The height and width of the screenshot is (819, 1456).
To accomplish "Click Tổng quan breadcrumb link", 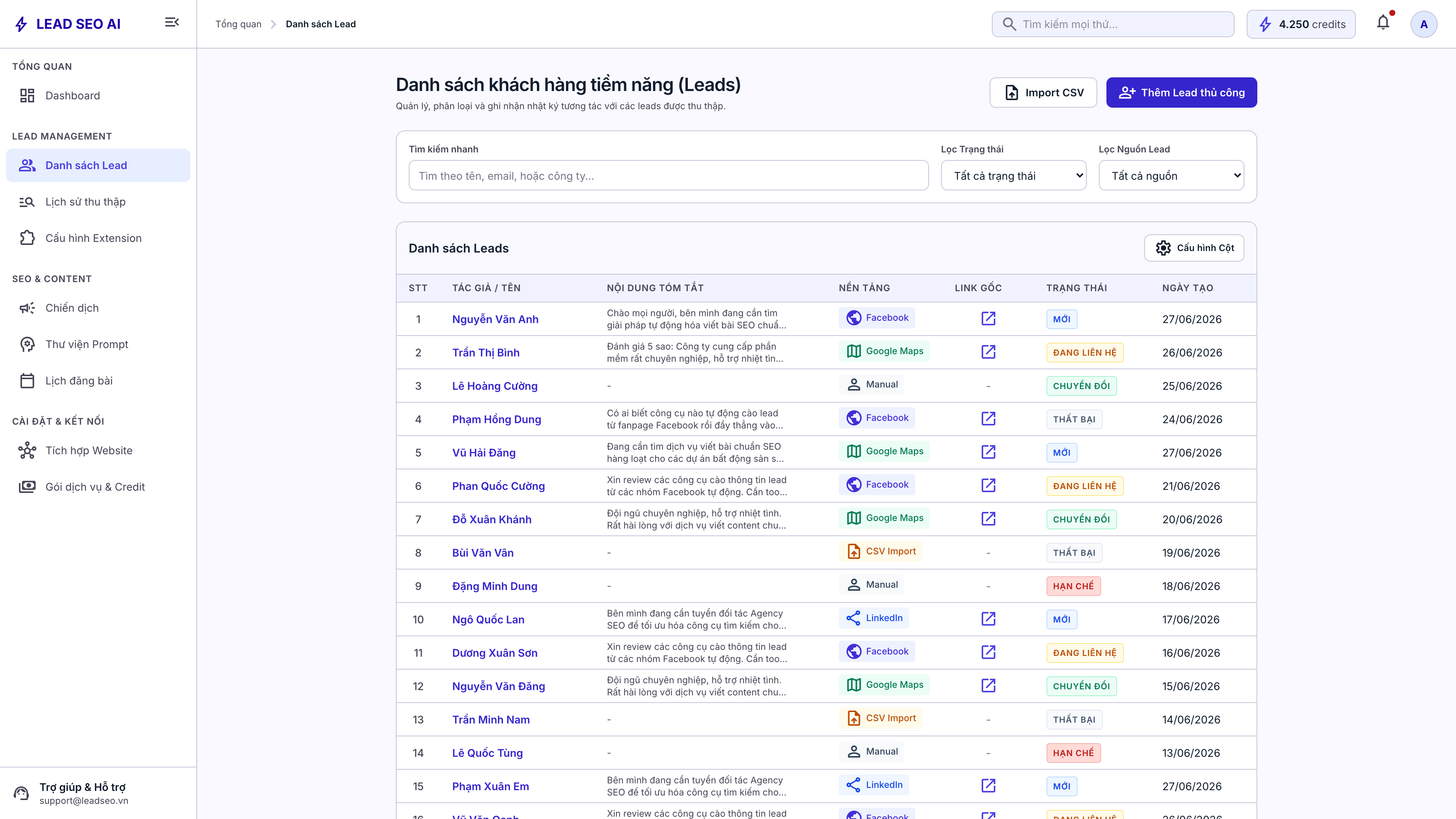I will [238, 24].
